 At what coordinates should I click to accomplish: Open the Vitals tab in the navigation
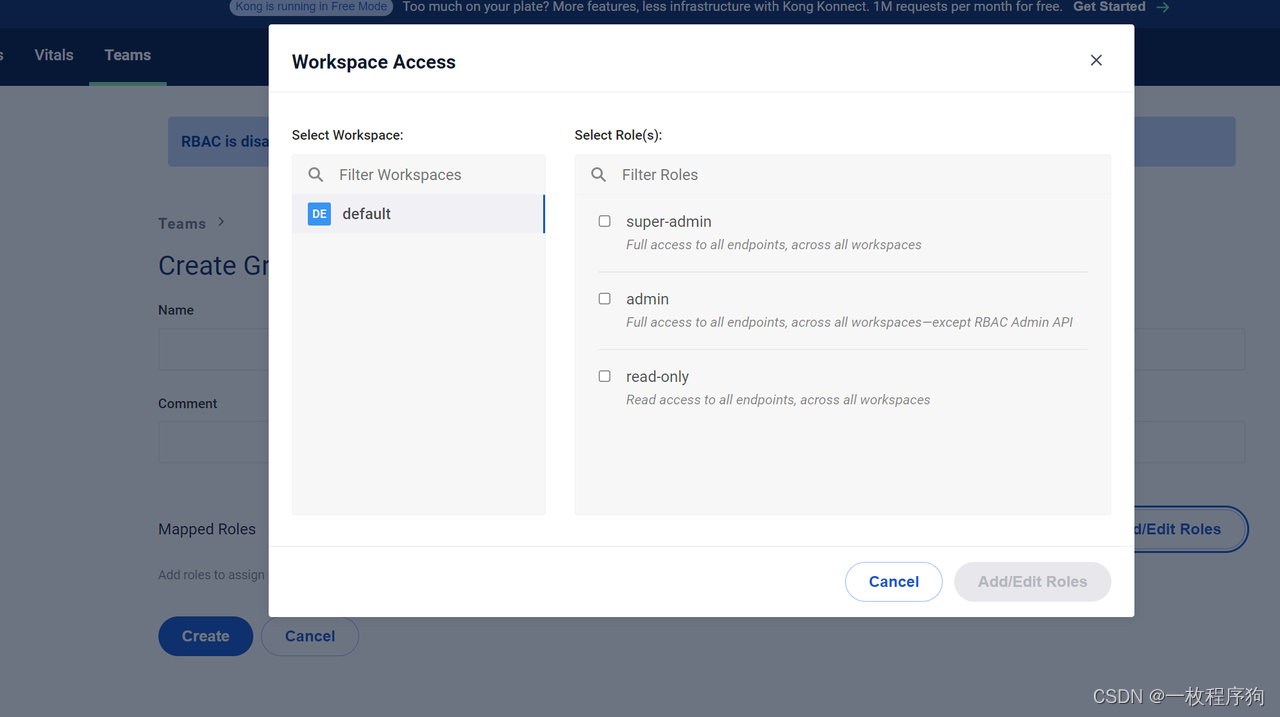(54, 55)
